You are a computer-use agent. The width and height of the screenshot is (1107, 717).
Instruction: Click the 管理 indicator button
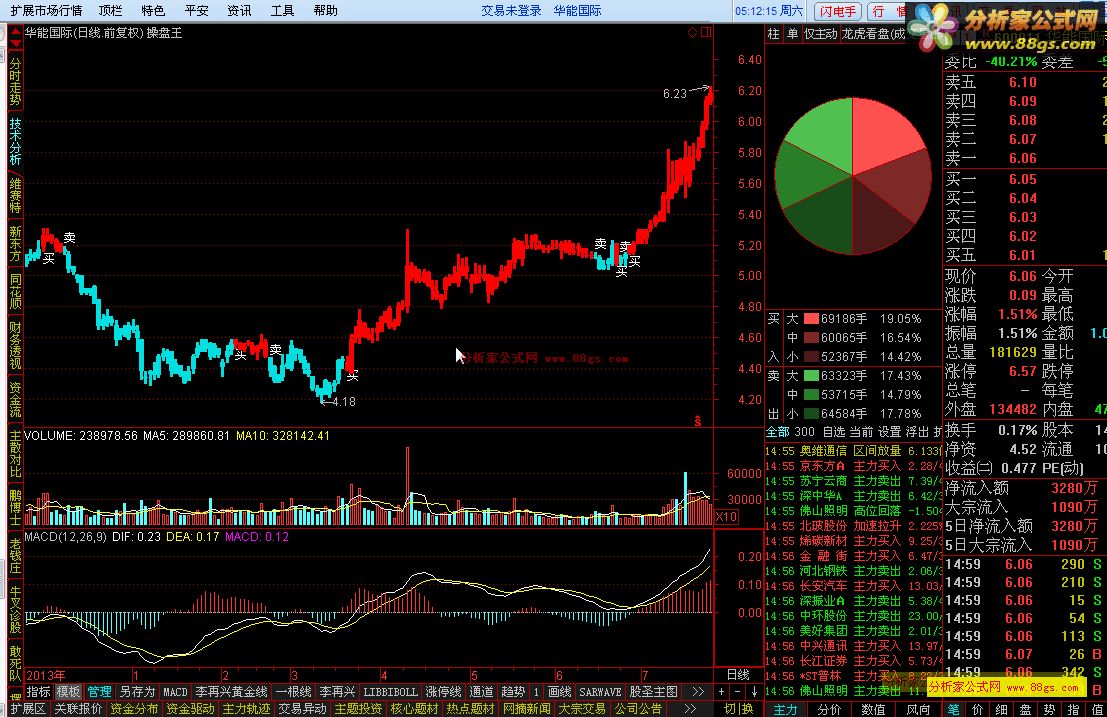100,692
